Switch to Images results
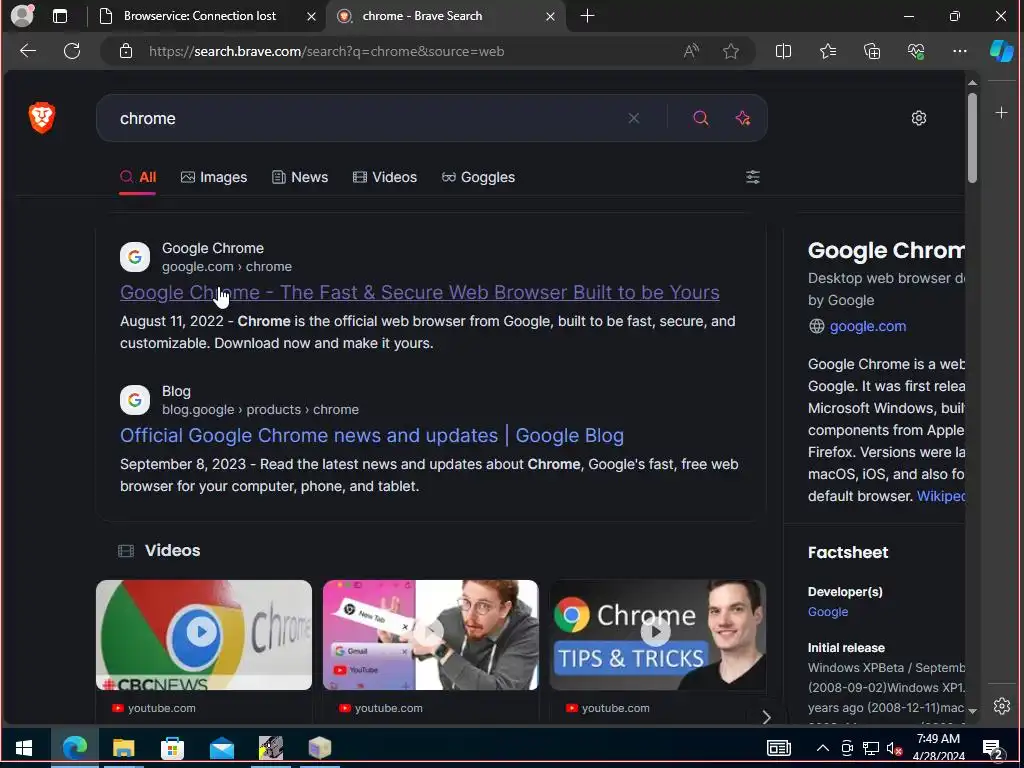The image size is (1024, 768). (x=214, y=177)
